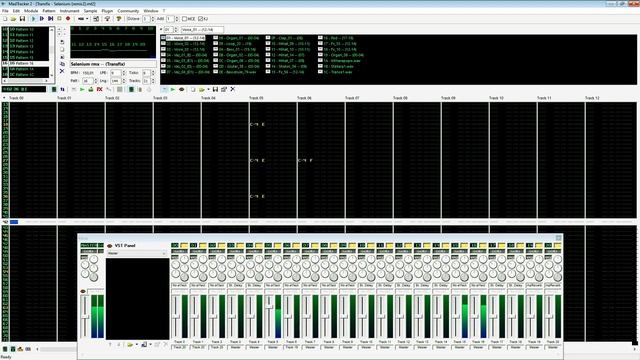
Task: Click the Track 12 column header
Action: coord(592,98)
